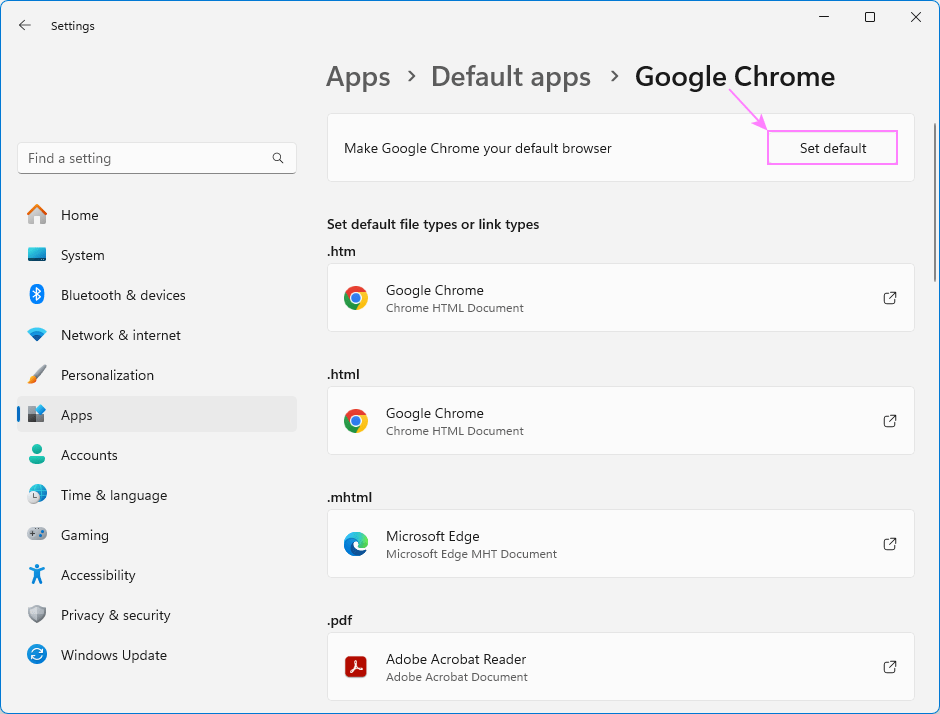Select Apps in the sidebar
Screen dimensions: 940x714
[x=156, y=414]
